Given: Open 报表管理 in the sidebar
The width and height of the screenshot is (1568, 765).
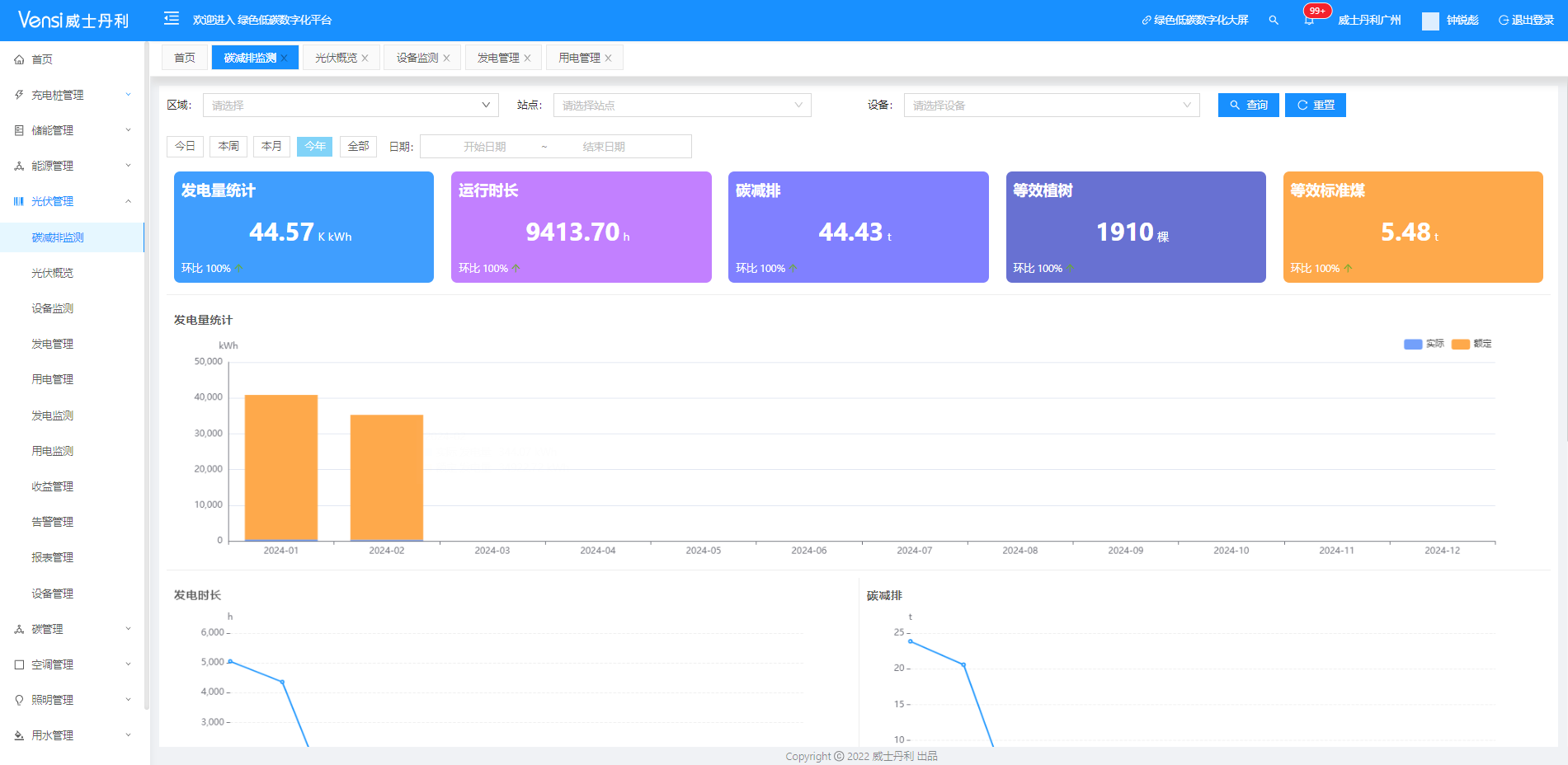Looking at the screenshot, I should [x=52, y=557].
